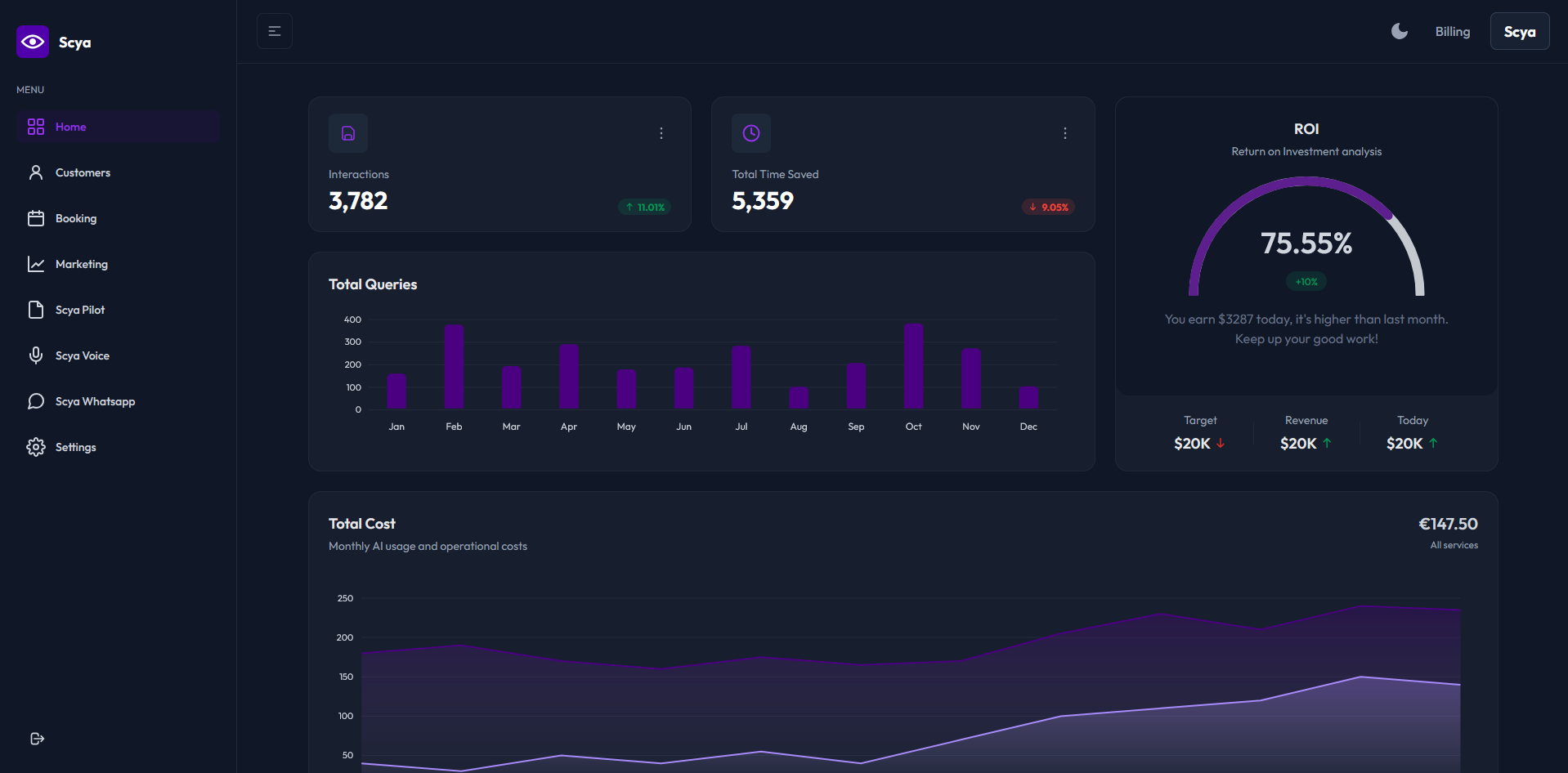This screenshot has height=773, width=1568.
Task: Open the Billing page
Action: click(1452, 31)
